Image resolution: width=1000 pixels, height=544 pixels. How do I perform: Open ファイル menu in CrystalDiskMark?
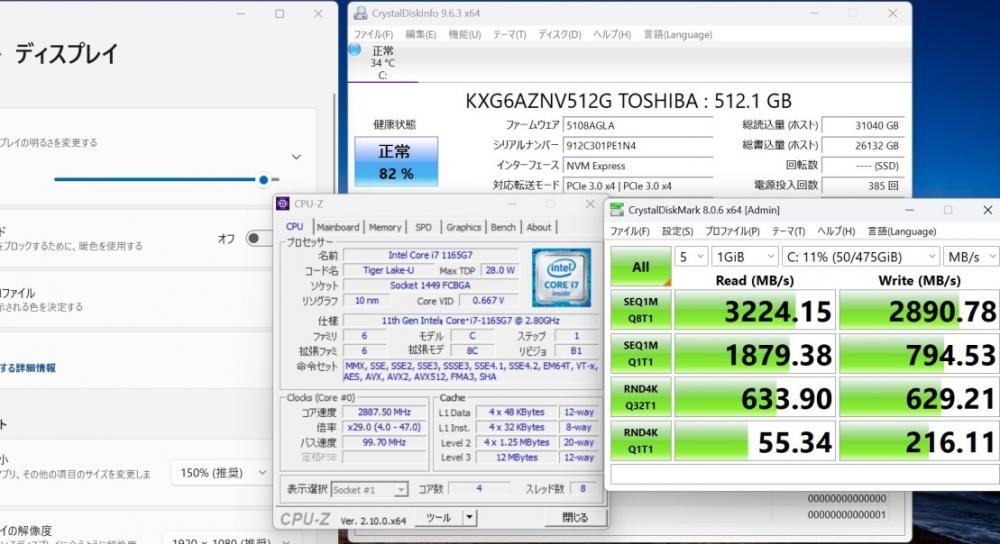pyautogui.click(x=629, y=232)
